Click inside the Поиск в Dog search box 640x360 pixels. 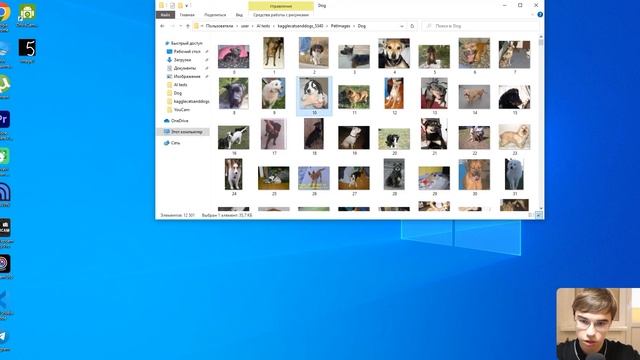tap(481, 26)
